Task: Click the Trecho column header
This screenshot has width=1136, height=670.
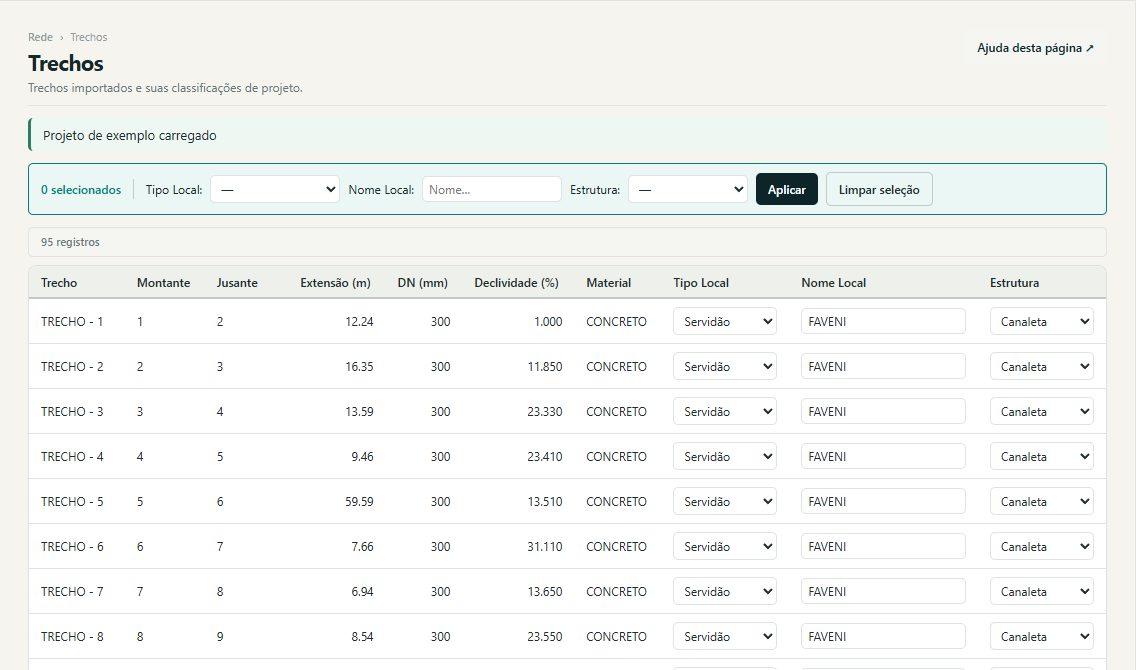Action: [59, 282]
